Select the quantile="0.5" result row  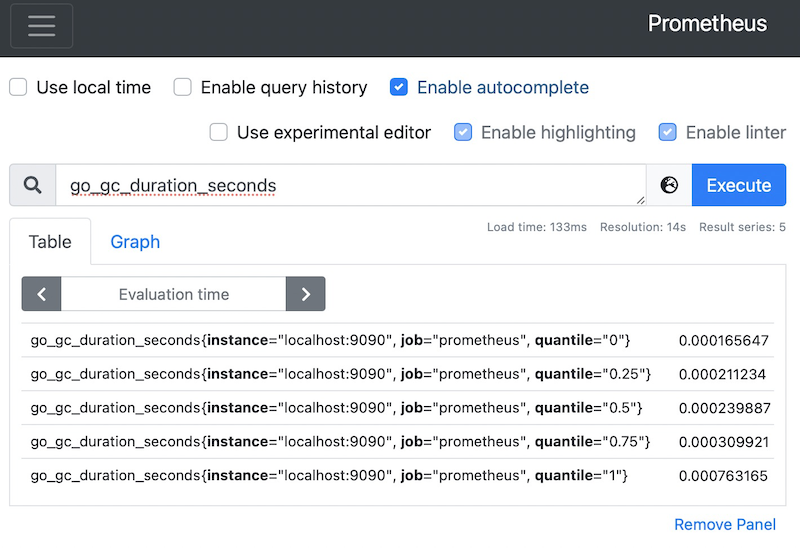[x=397, y=408]
